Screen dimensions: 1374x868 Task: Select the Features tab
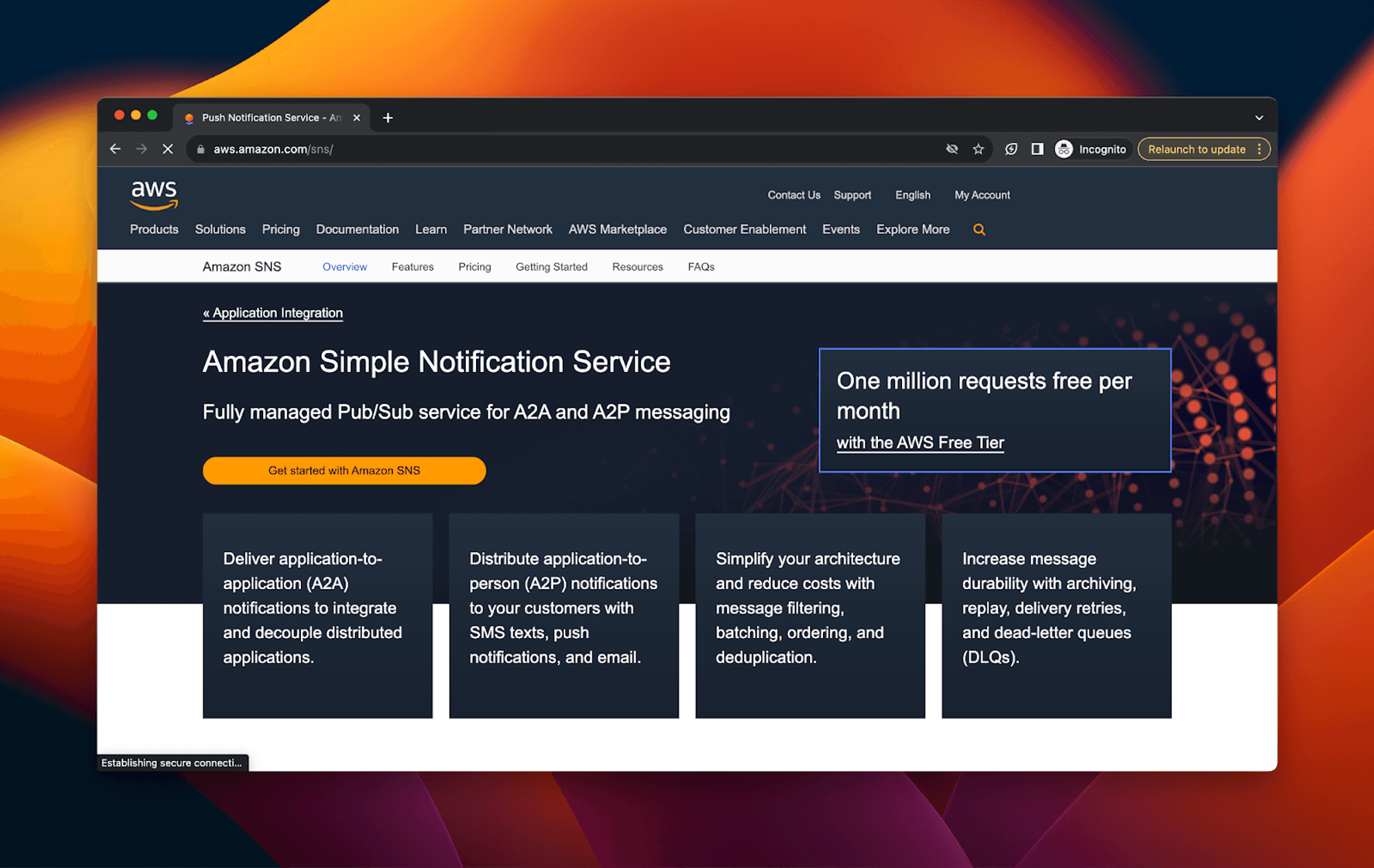click(x=413, y=266)
